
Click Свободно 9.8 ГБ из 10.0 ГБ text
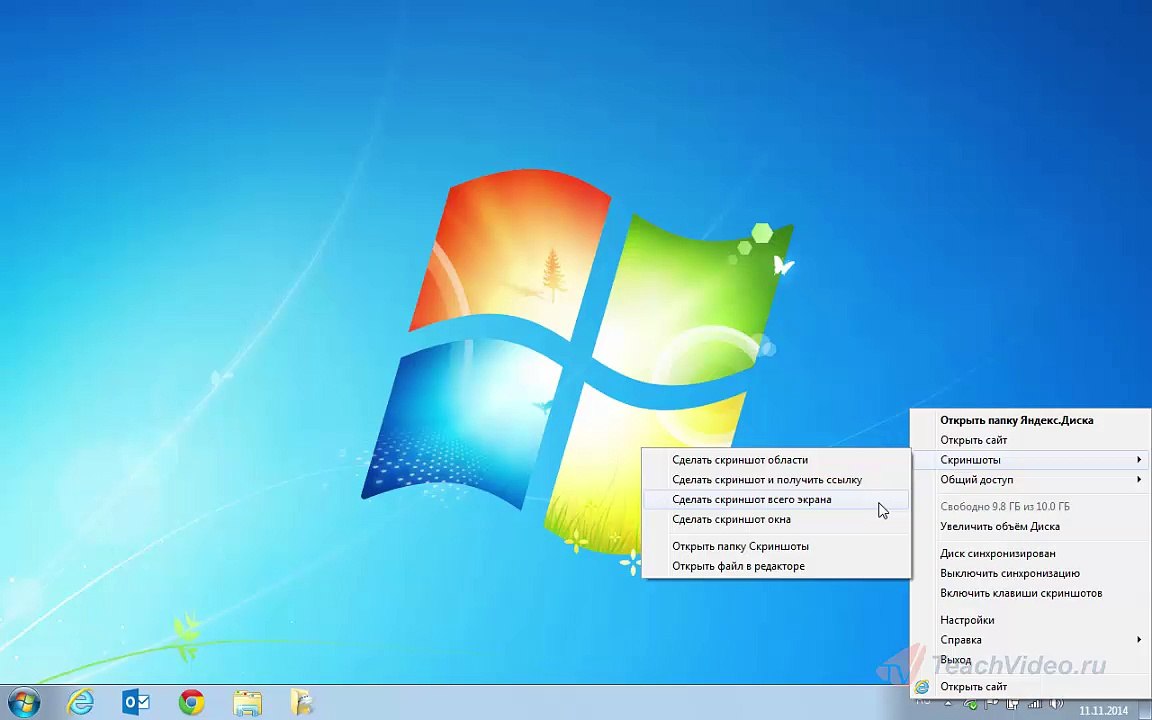[1004, 507]
